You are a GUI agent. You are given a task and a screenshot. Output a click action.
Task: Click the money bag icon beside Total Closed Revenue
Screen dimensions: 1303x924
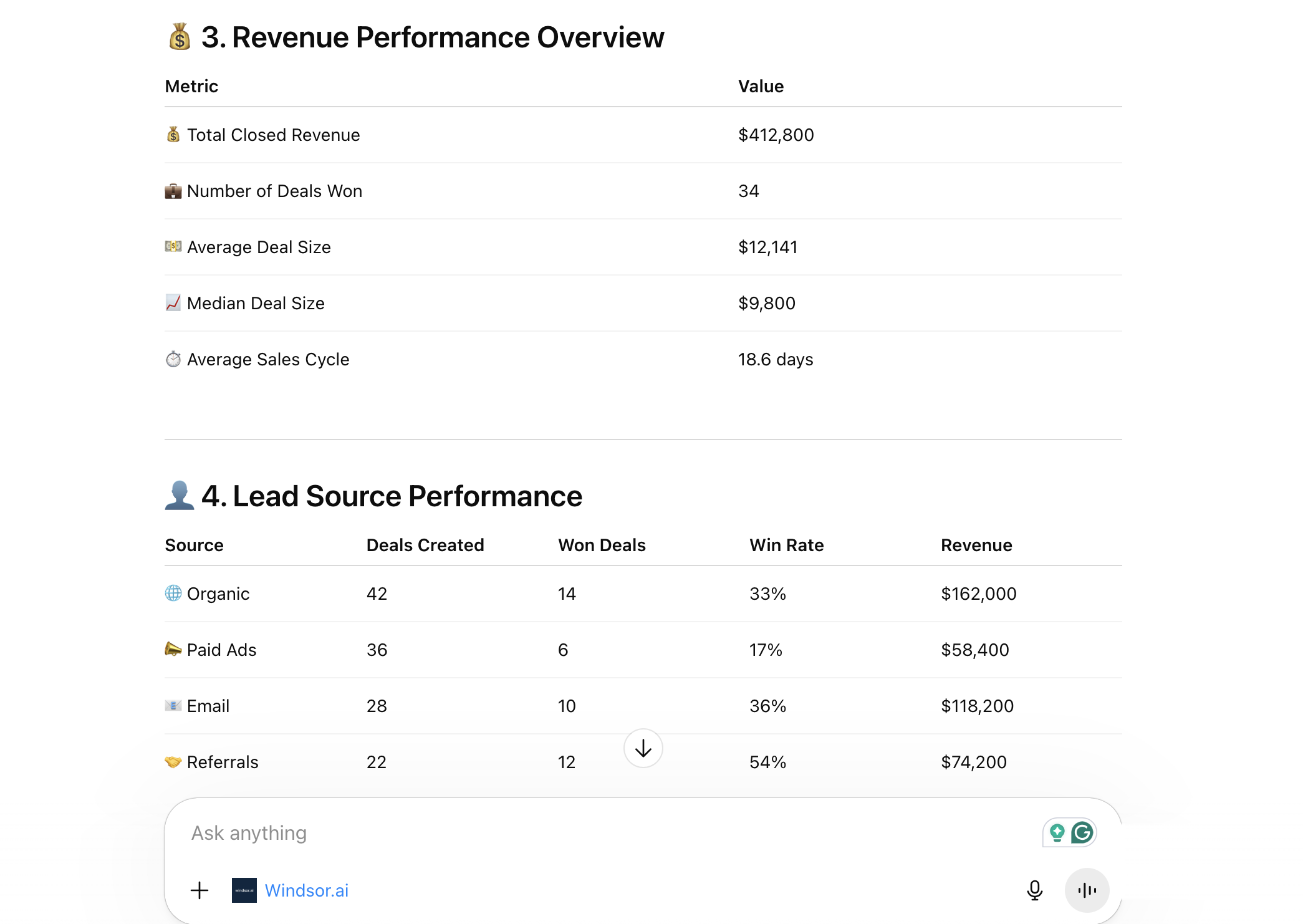[173, 135]
